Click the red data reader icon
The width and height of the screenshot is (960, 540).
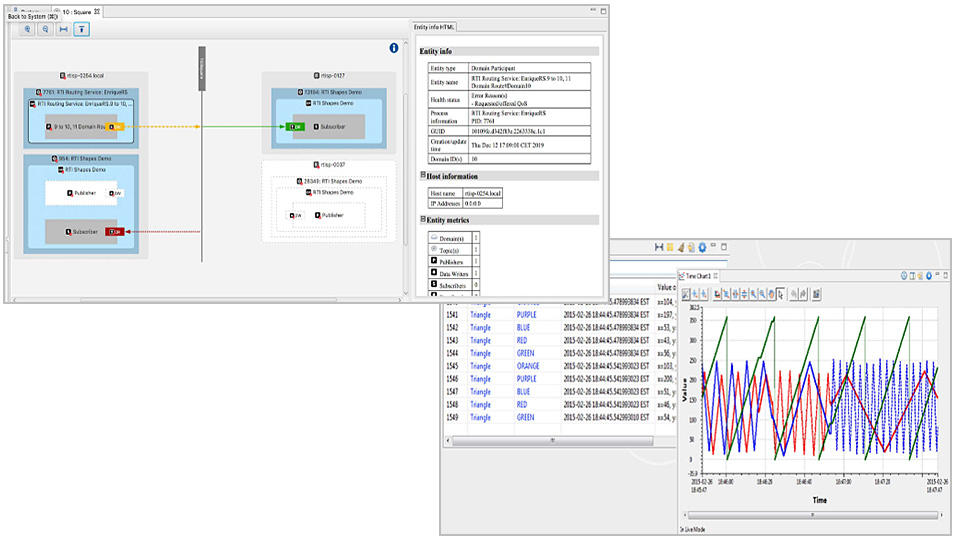coord(114,231)
